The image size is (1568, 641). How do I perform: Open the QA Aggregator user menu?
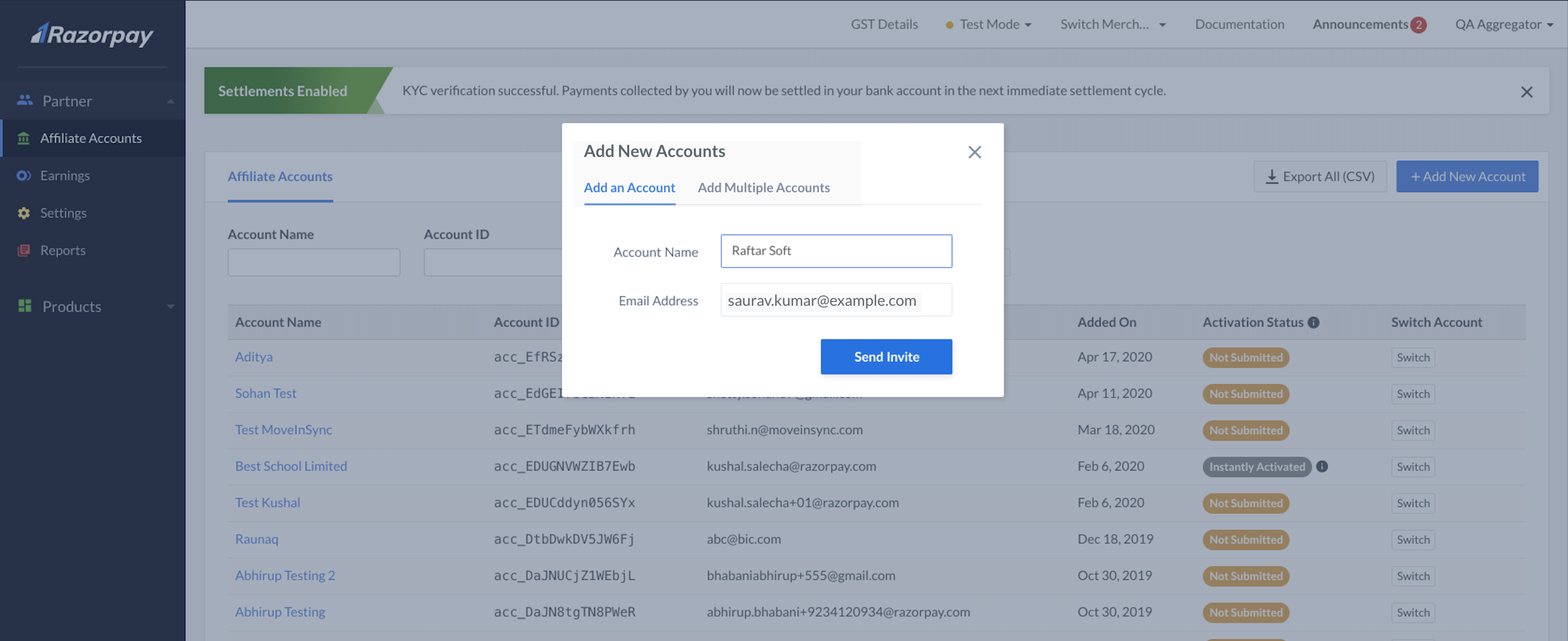[x=1504, y=25]
